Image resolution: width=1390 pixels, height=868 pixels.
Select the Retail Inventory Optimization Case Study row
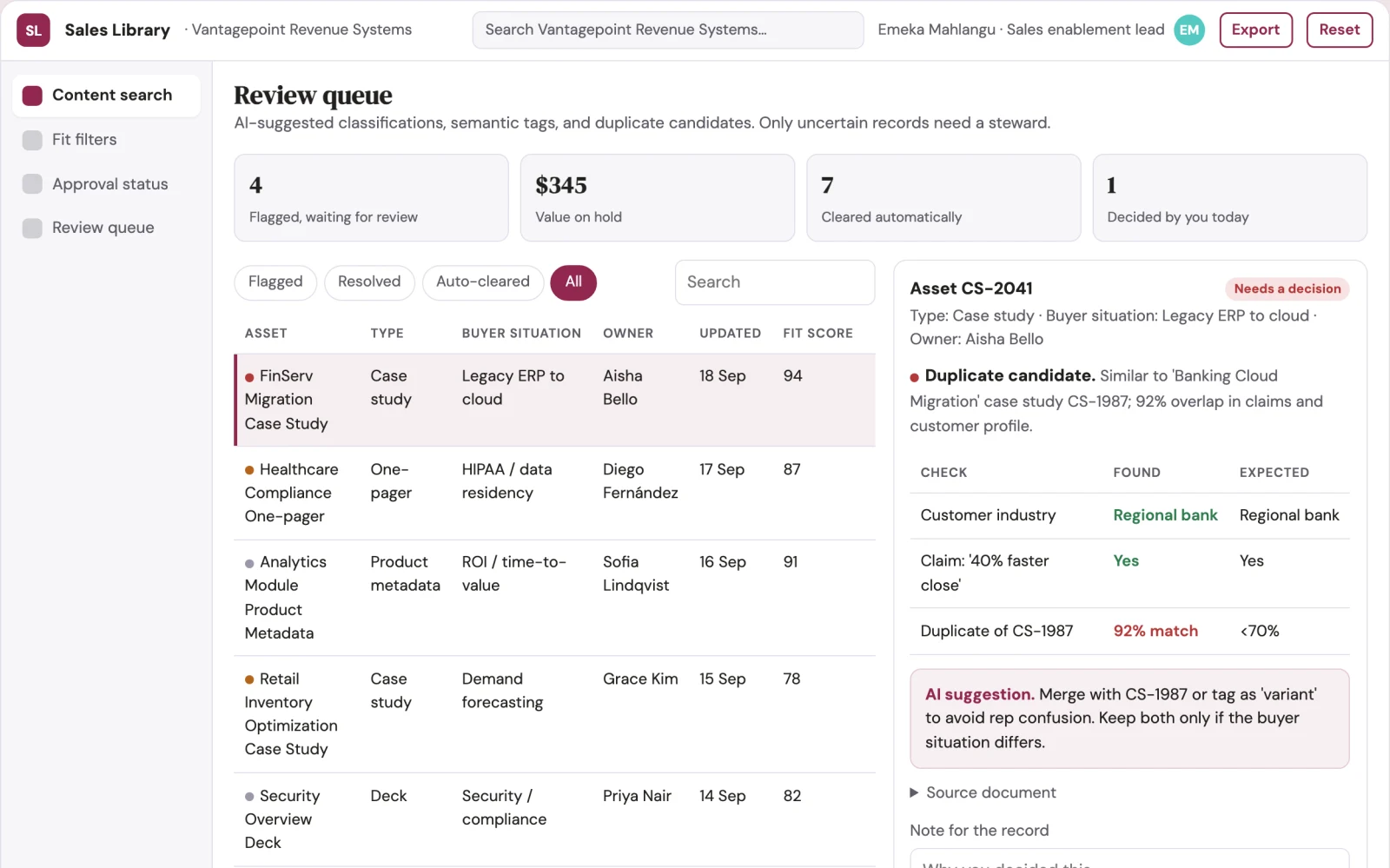pos(555,714)
